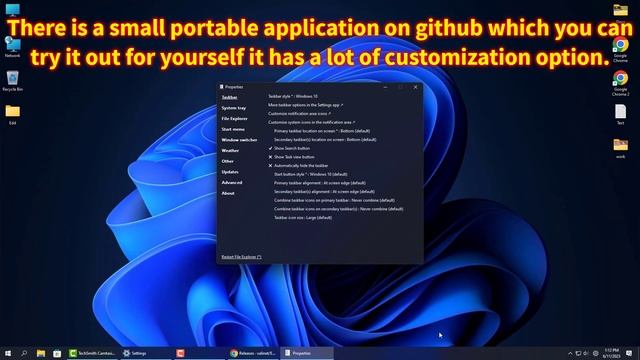Open Recycle Bin desktop icon

pos(13,81)
